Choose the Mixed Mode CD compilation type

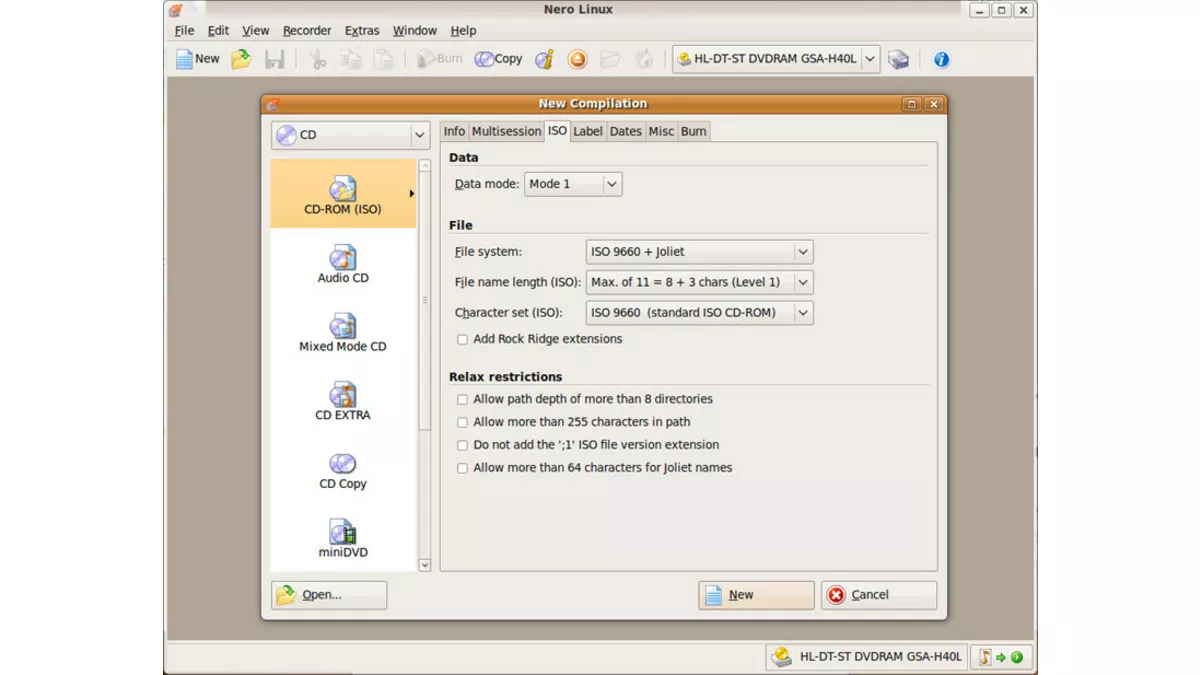pos(343,331)
